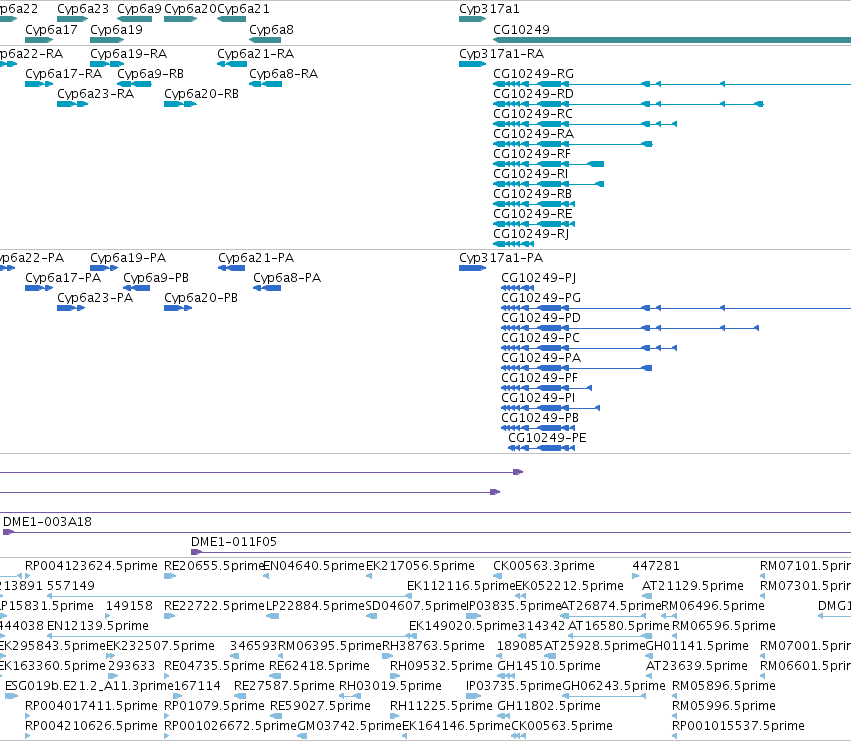Select EST EK217056.5prime

tap(421, 566)
